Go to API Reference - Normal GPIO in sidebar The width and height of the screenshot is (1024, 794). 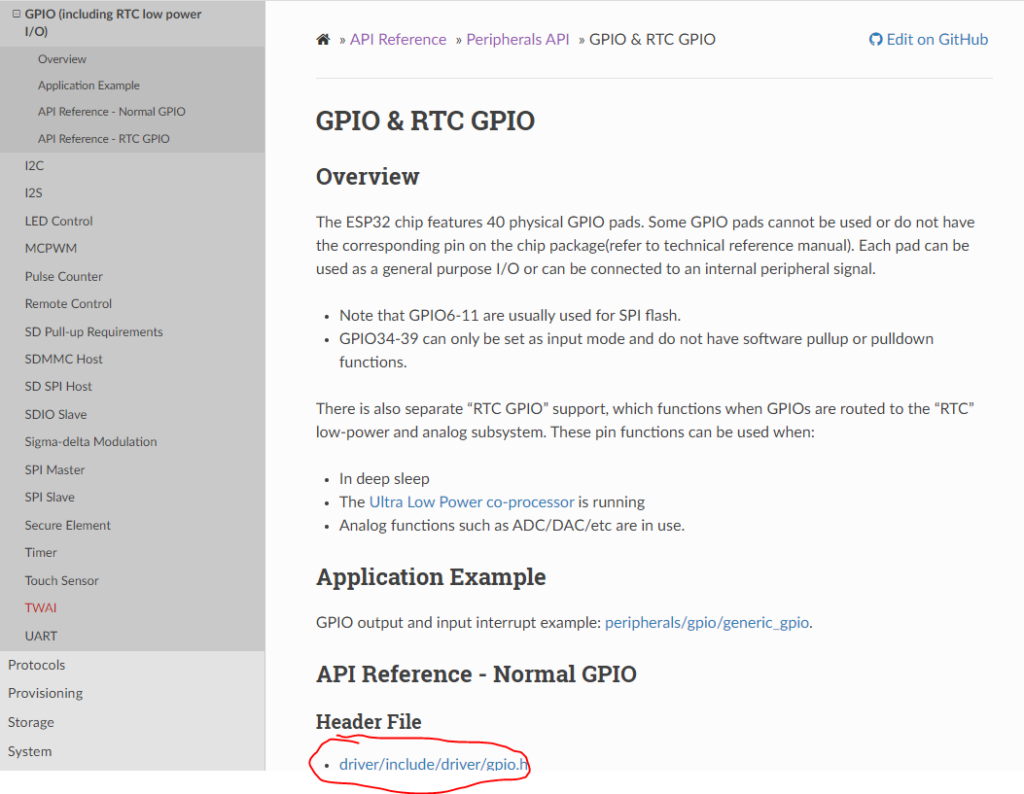coord(112,112)
